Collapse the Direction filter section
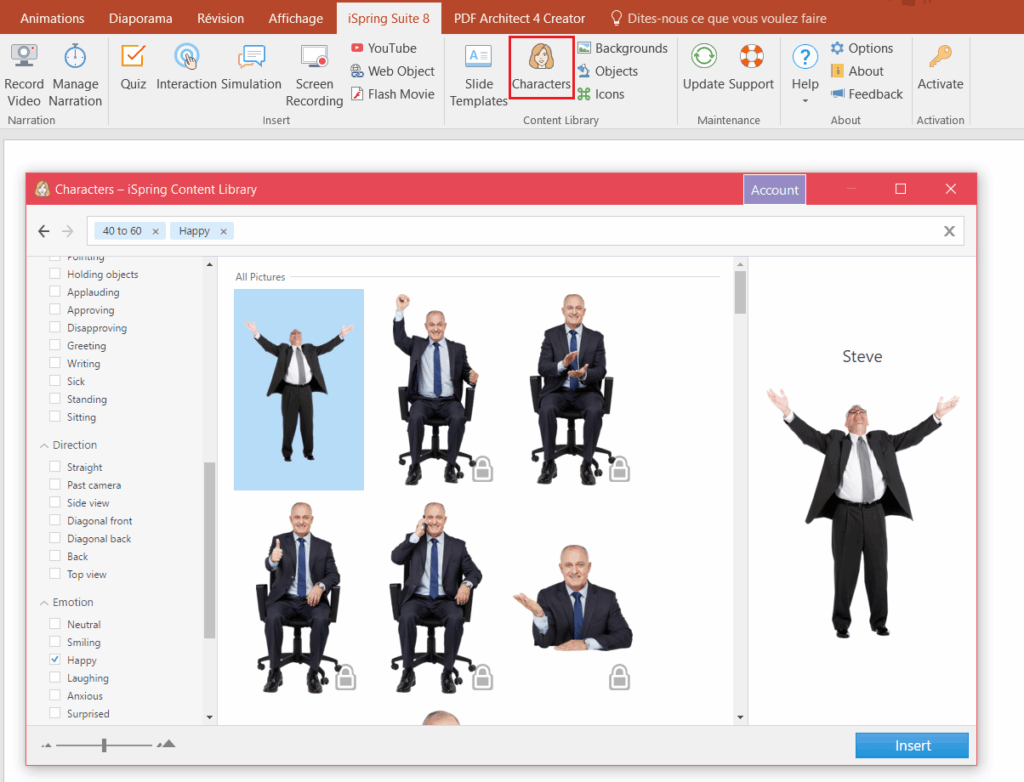The height and width of the screenshot is (782, 1024). coord(44,446)
